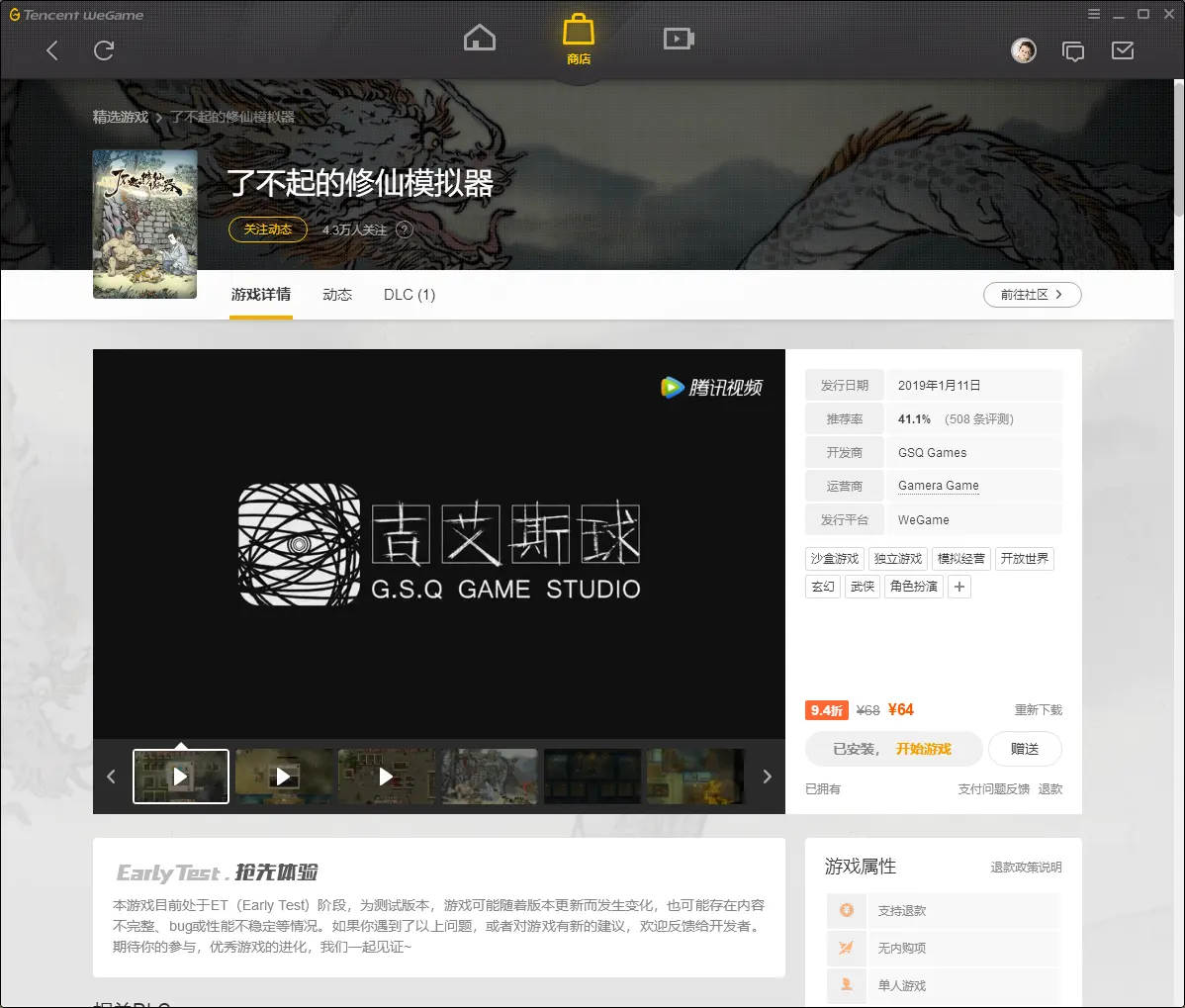The height and width of the screenshot is (1008, 1185).
Task: Click the WeGame platform value
Action: point(924,520)
